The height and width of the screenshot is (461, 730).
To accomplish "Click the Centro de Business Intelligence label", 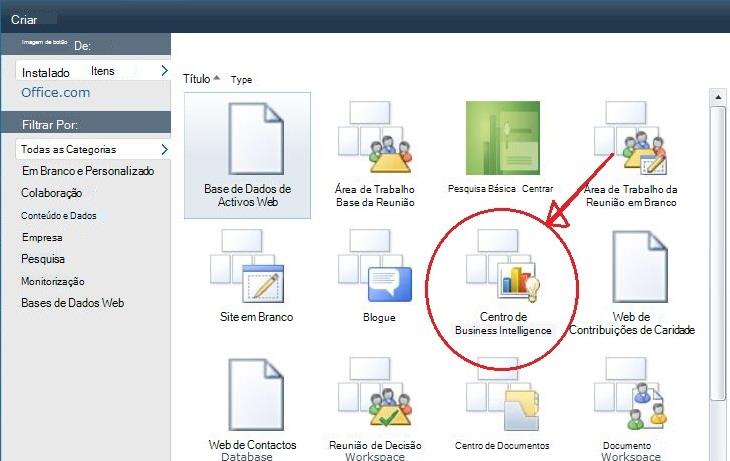I will 503,324.
